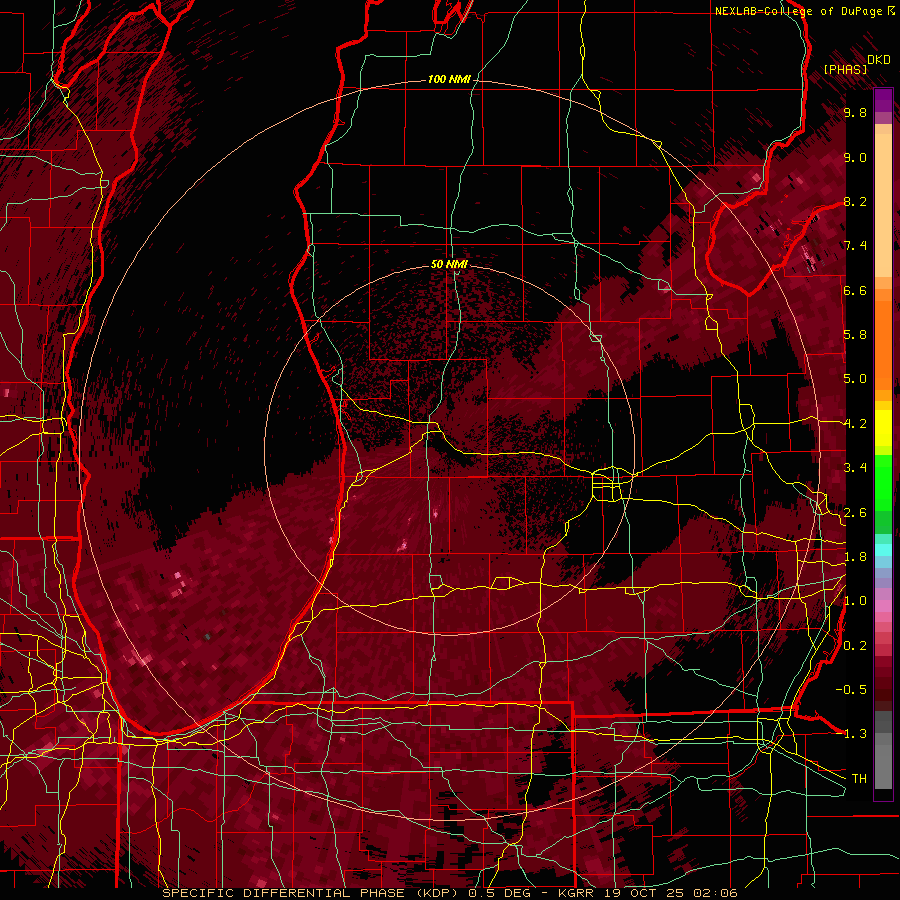Pick the purple segment atop the color bar
The height and width of the screenshot is (900, 900).
click(x=883, y=100)
